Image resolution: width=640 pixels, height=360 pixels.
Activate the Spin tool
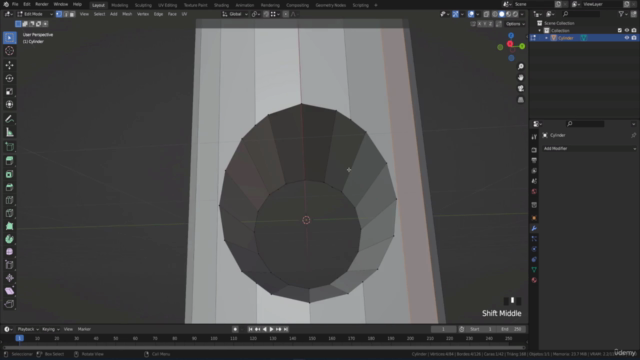click(9, 239)
